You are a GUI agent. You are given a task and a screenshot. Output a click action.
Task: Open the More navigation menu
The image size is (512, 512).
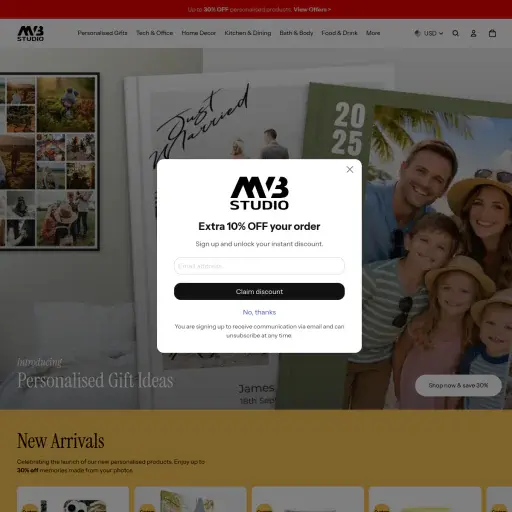(x=373, y=33)
